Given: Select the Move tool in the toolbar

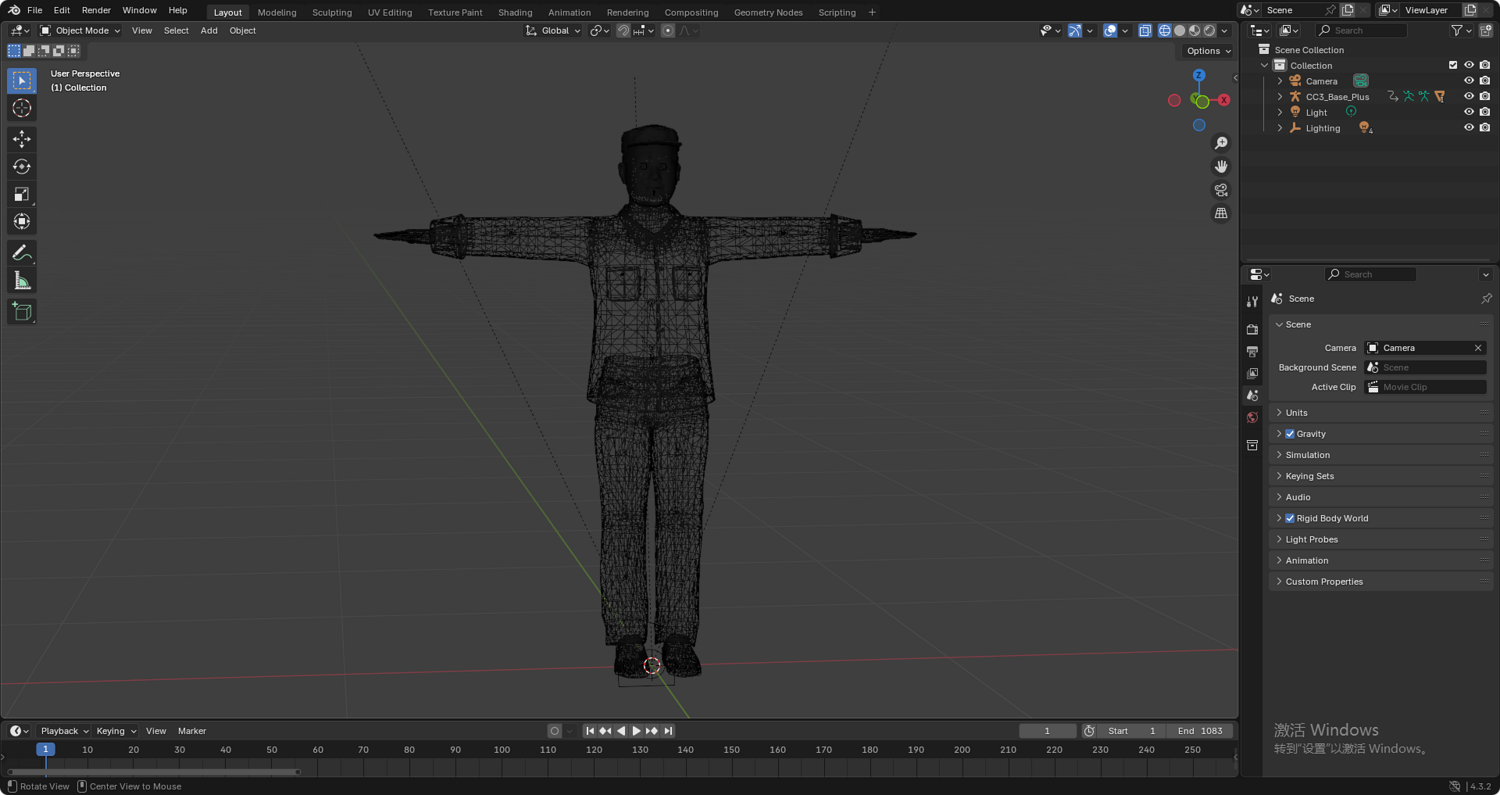Looking at the screenshot, I should coord(22,139).
